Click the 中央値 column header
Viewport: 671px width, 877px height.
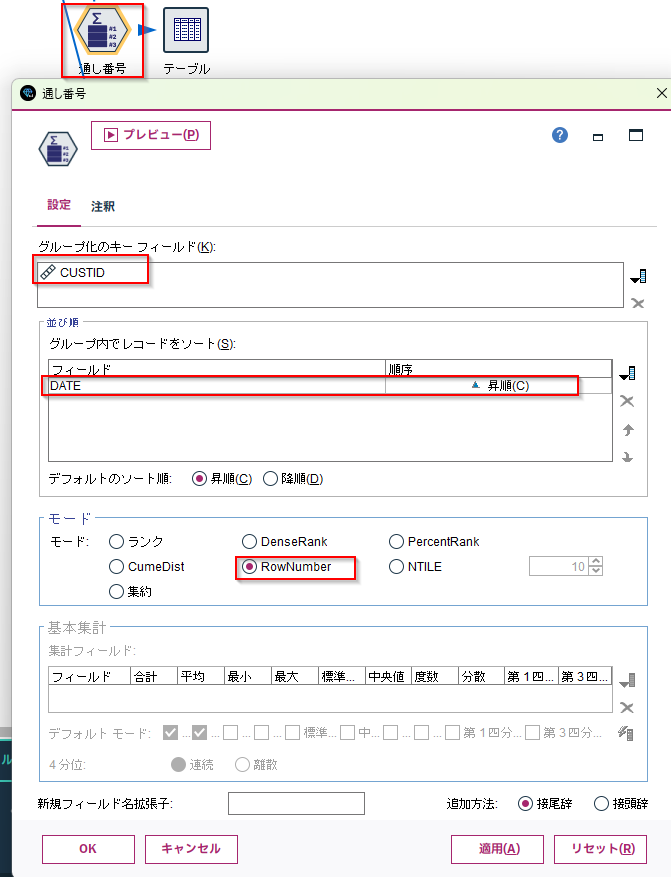[x=388, y=676]
